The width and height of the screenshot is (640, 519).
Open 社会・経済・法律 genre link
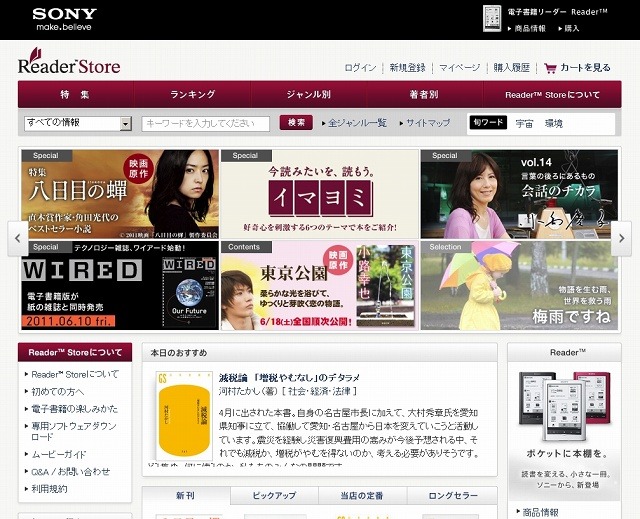pyautogui.click(x=320, y=391)
